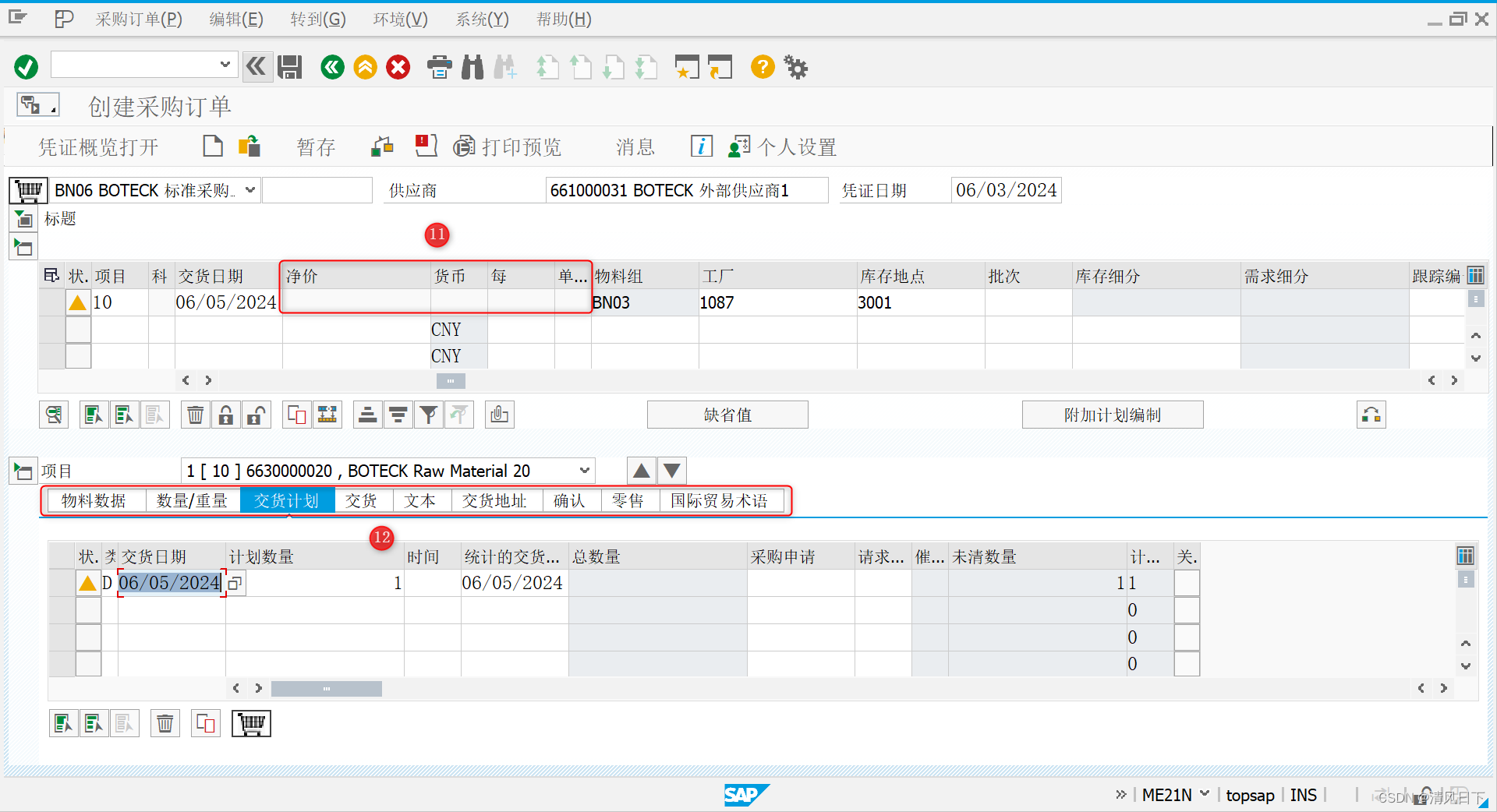Screen dimensions: 1497x812
Task: Click the Unlock item icon
Action: (256, 415)
